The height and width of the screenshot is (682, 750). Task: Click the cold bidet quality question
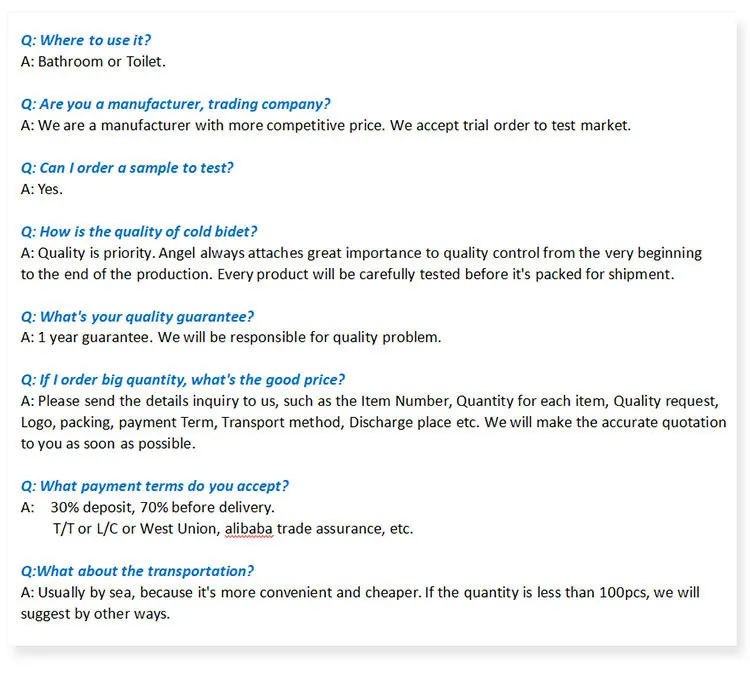point(139,232)
